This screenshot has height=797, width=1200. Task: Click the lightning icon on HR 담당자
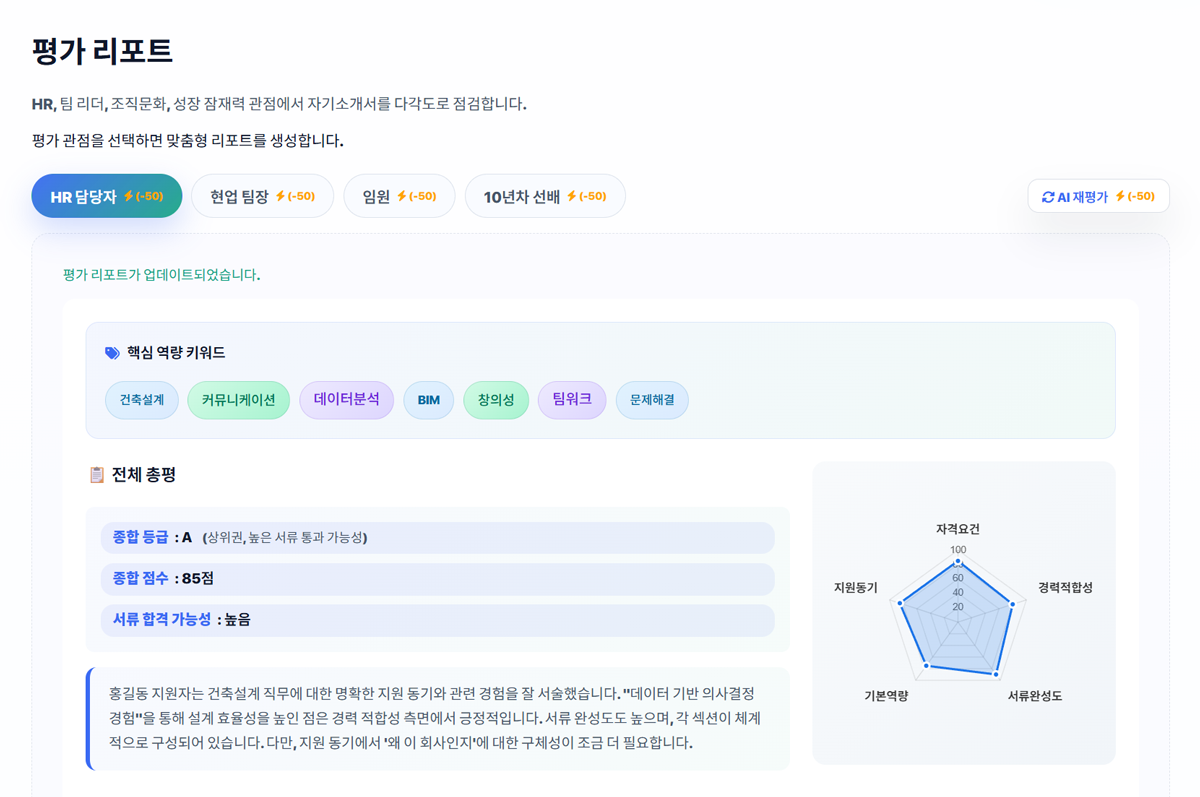[128, 197]
